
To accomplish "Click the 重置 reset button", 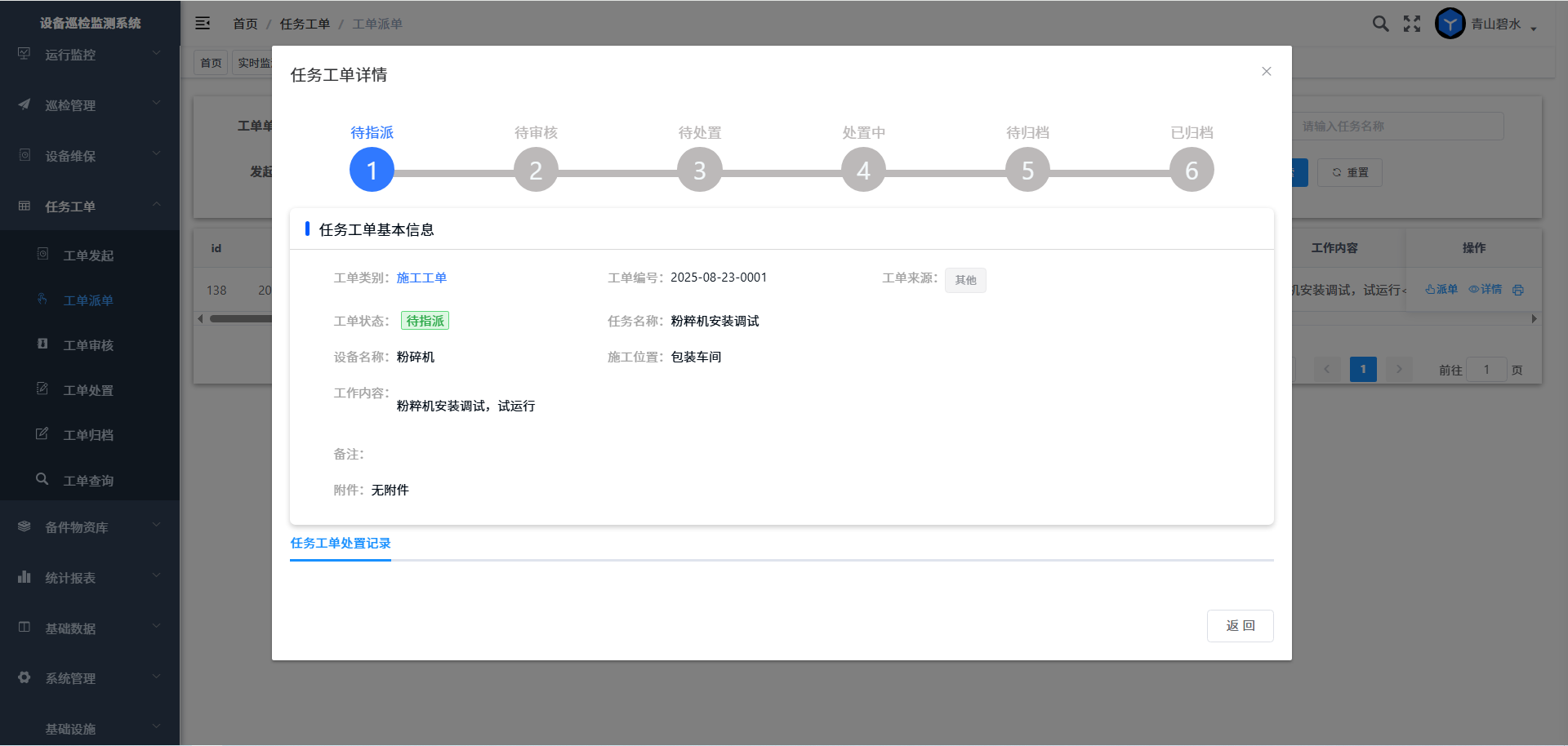I will [1350, 172].
